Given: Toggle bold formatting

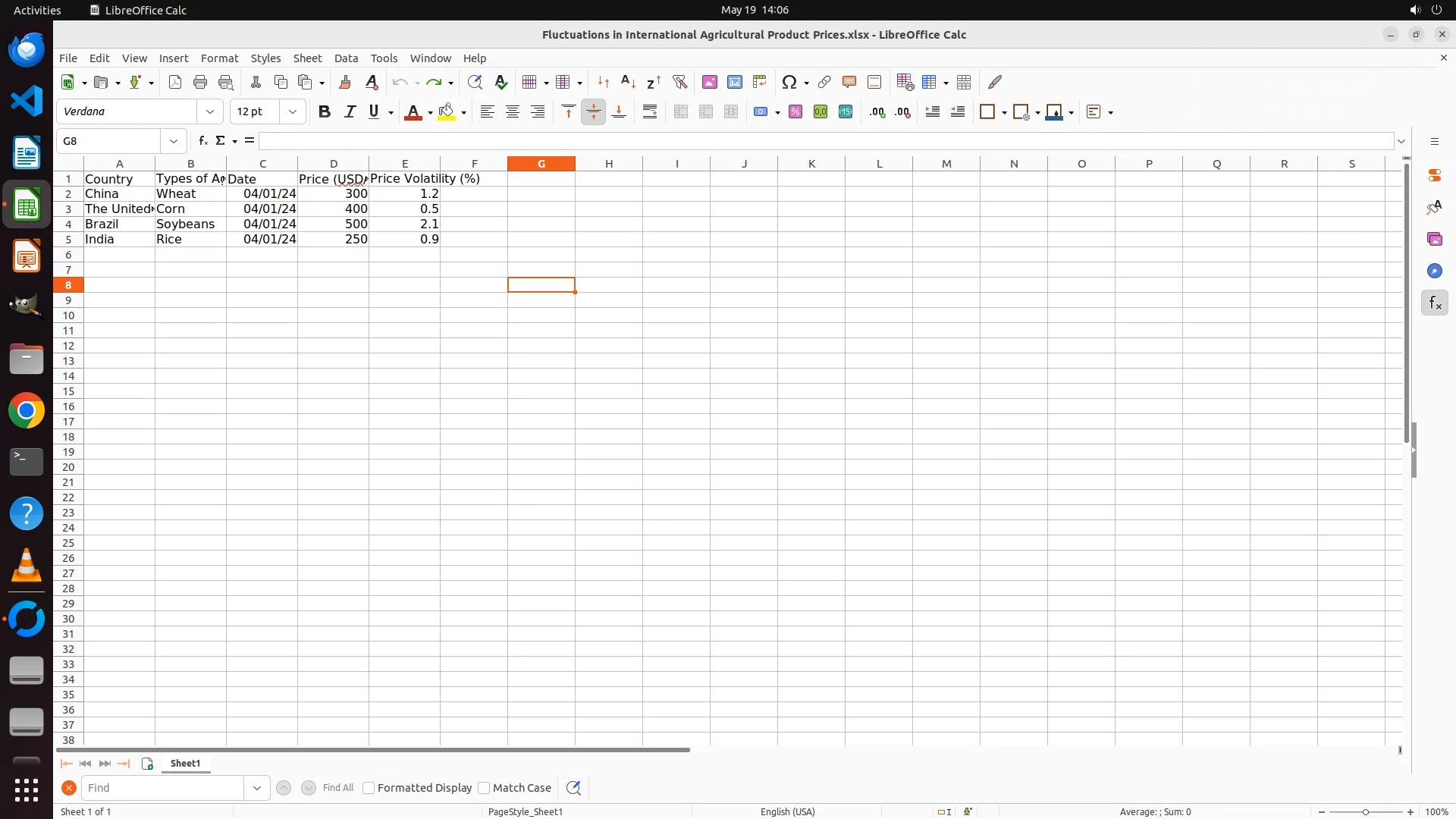Looking at the screenshot, I should click(325, 112).
